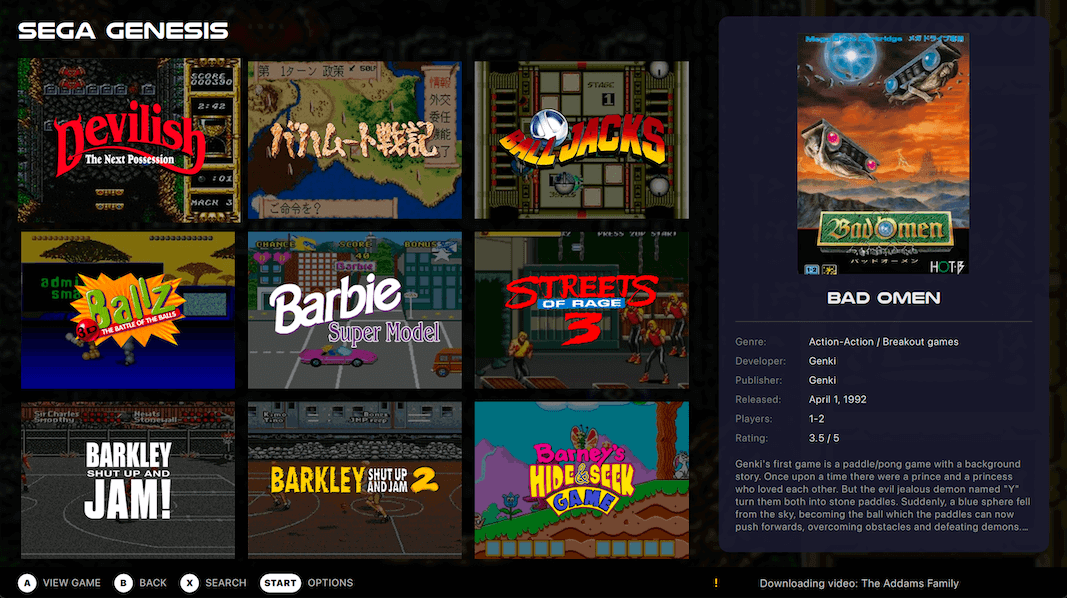Select the Japanese title game with map
The image size is (1067, 598).
355,139
